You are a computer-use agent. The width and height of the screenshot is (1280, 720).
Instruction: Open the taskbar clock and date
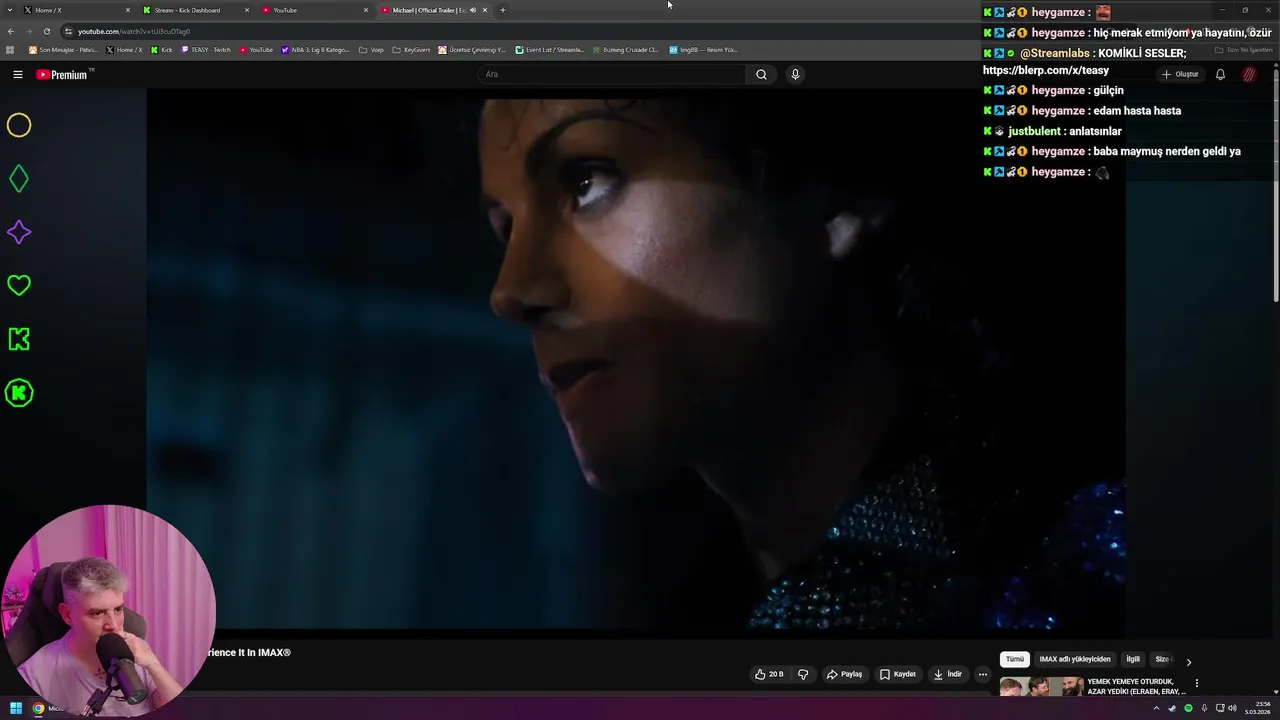coord(1257,708)
